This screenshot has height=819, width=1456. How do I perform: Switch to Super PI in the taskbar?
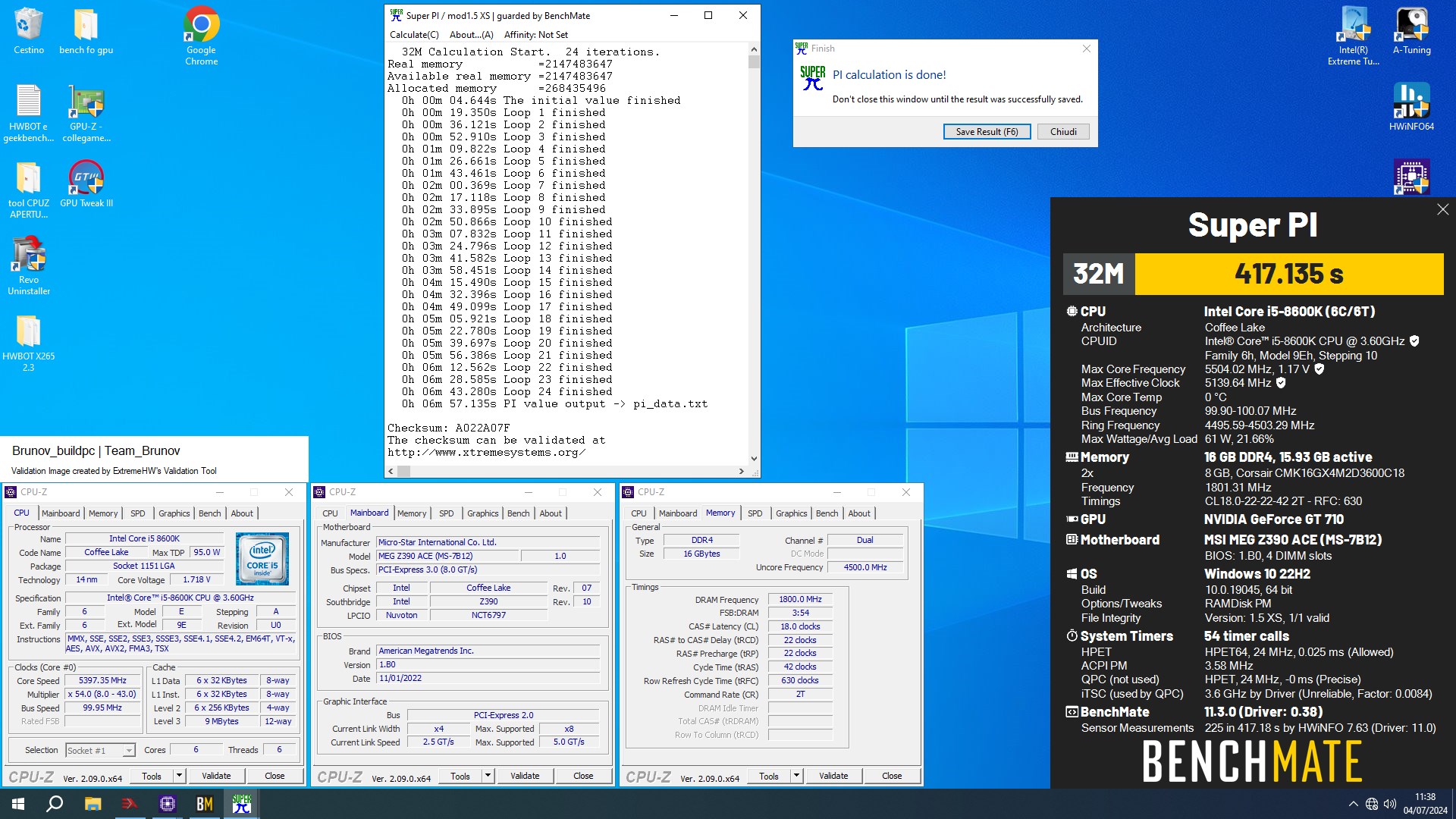242,804
